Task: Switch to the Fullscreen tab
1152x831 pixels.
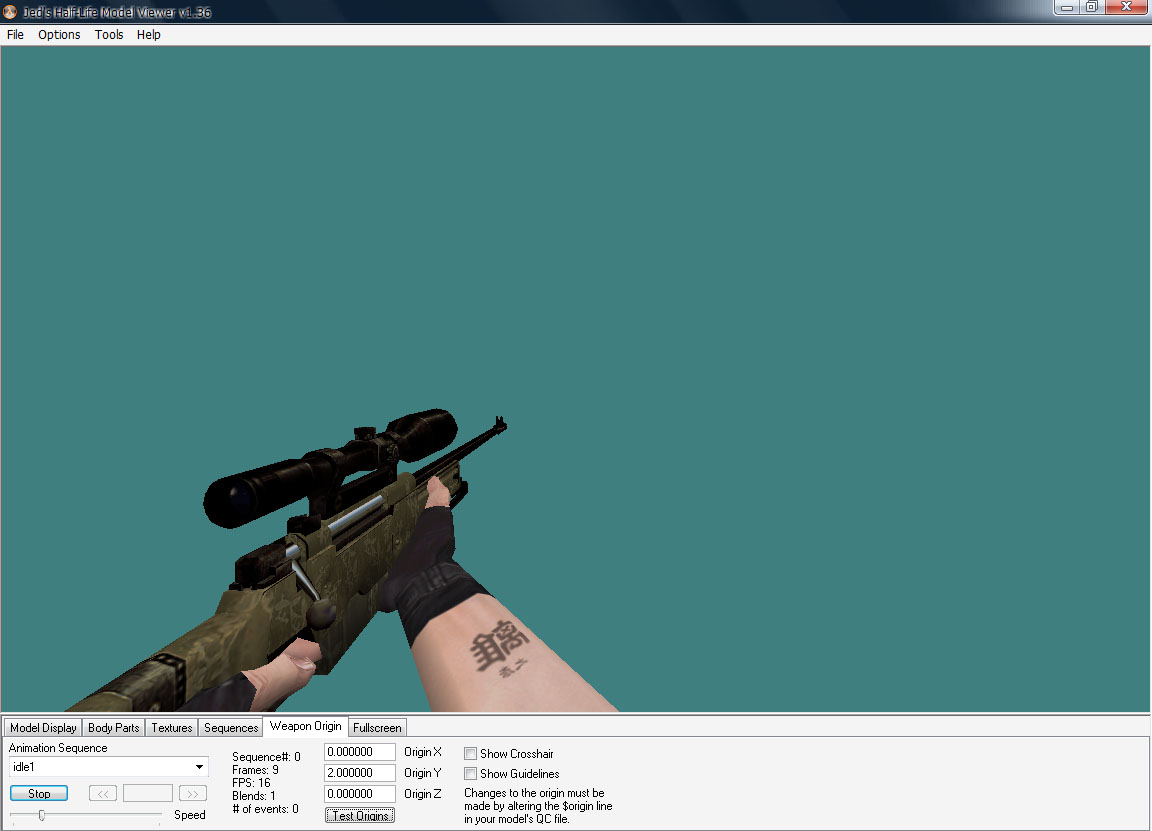Action: coord(377,727)
